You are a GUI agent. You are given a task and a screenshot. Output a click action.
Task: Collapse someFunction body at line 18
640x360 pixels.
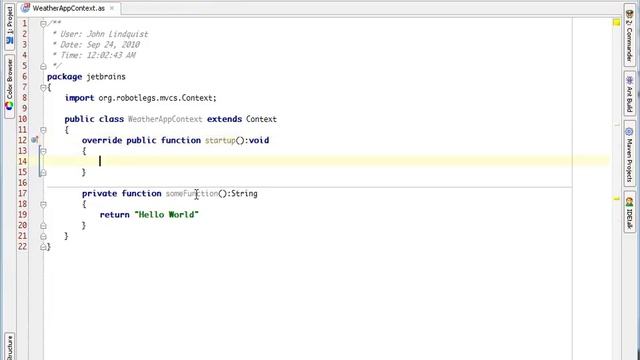[43, 204]
